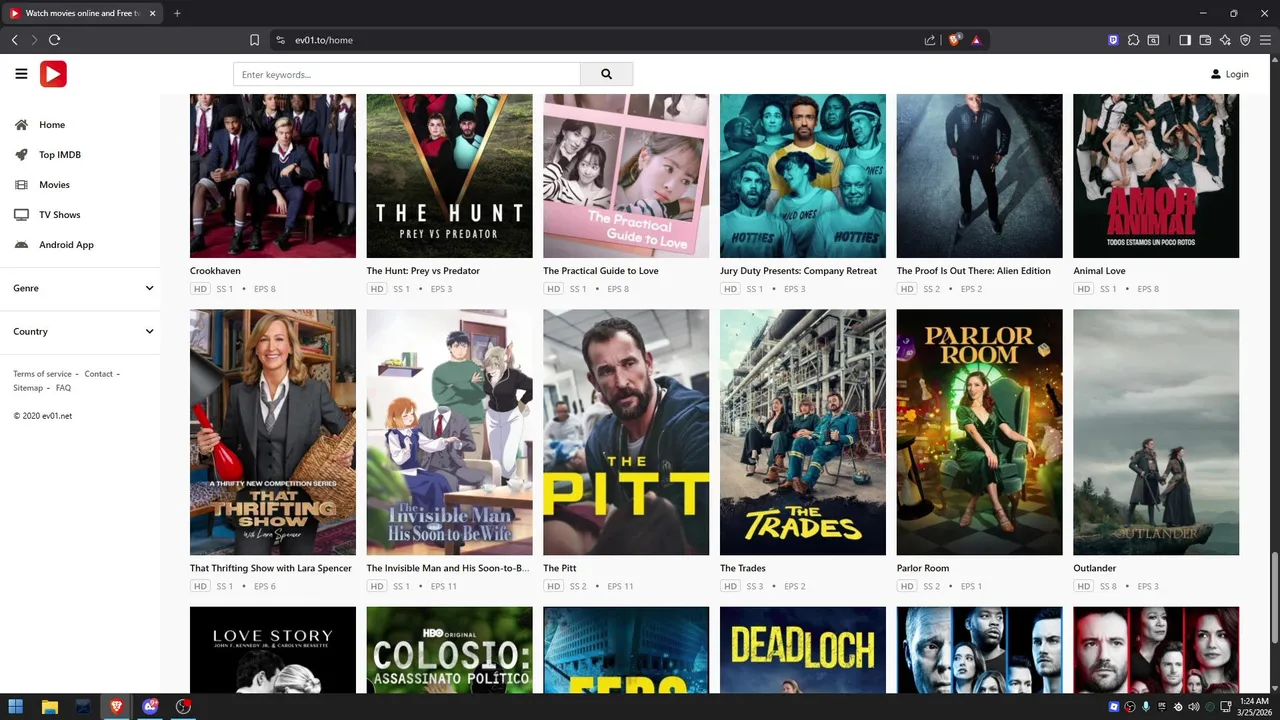Open The Hunt: Prey vs Predator poster
This screenshot has width=1280, height=720.
449,176
